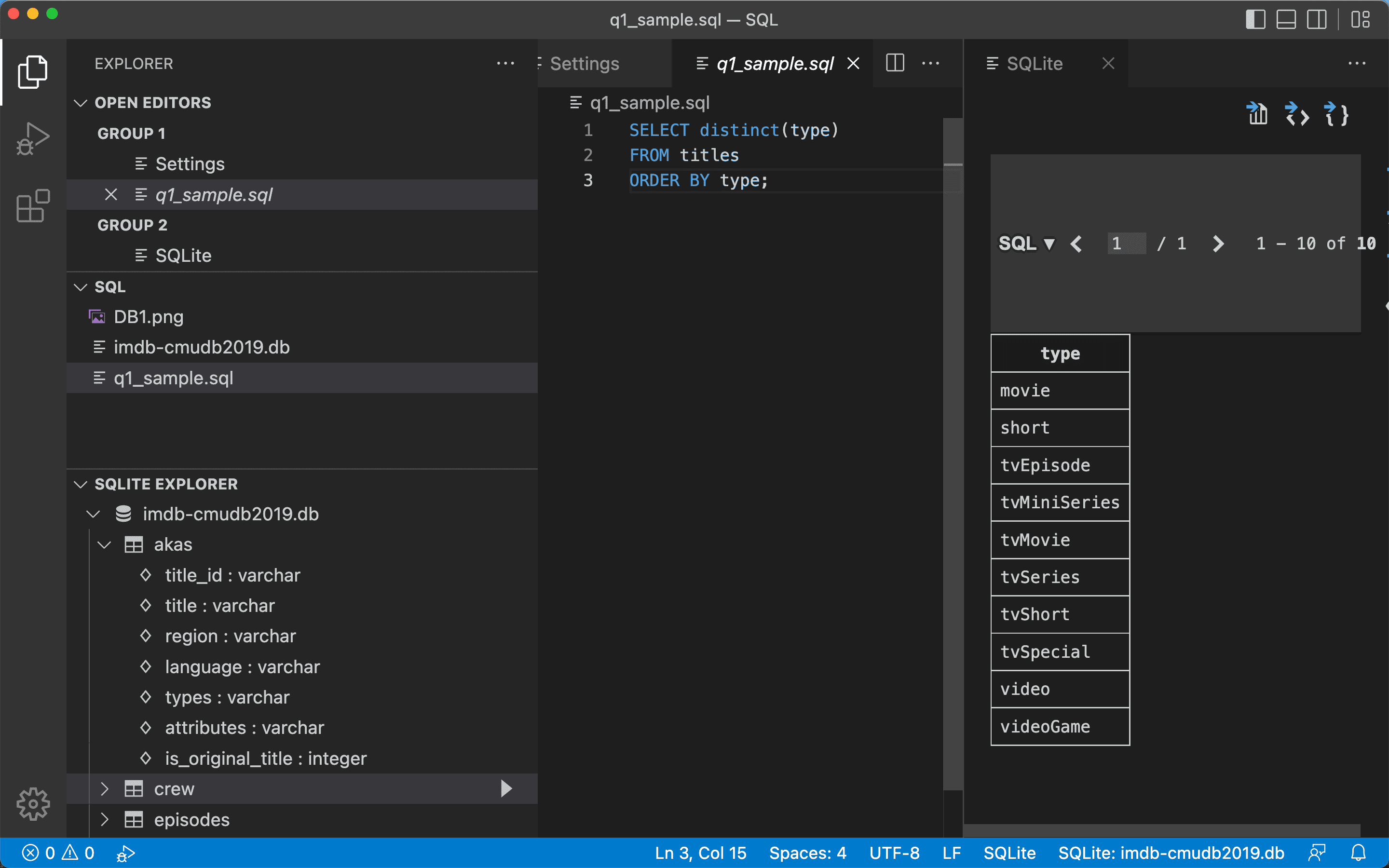The height and width of the screenshot is (868, 1389).
Task: Click export JSON braces icon
Action: coord(1335,114)
